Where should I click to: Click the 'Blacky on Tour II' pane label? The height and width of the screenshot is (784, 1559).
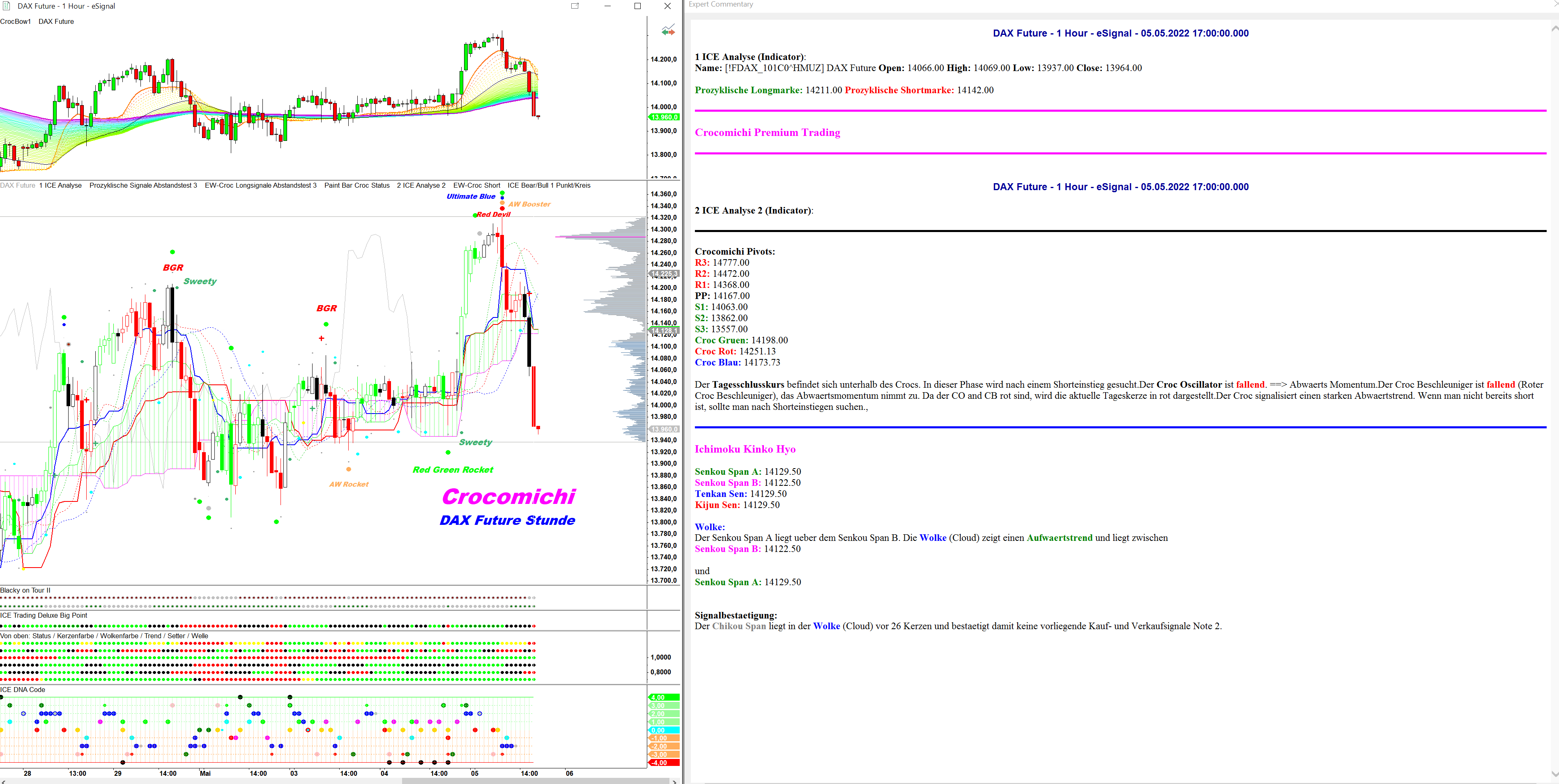coord(25,590)
